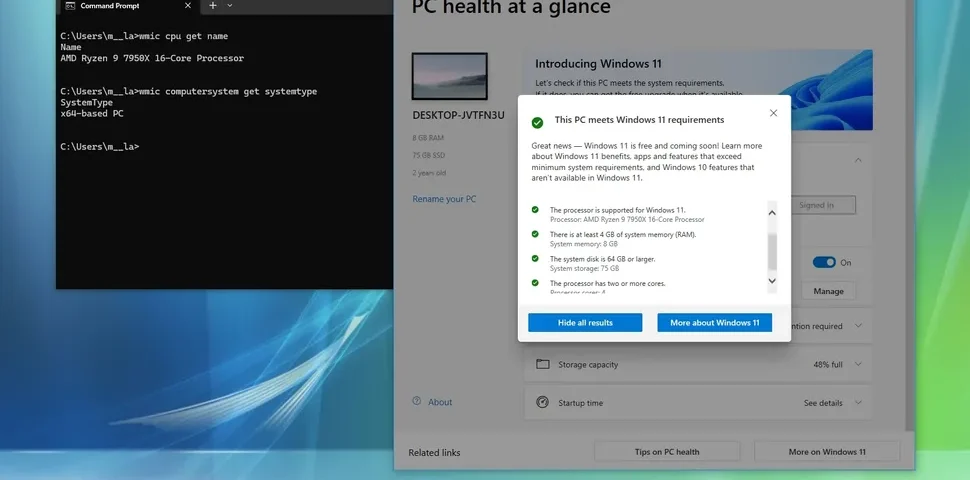Viewport: 970px width, 480px height.
Task: Click the system disk green check icon
Action: tap(535, 258)
